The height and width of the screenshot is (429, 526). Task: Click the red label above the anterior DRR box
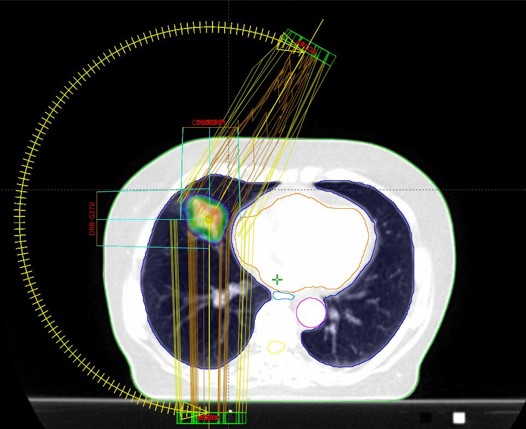[208, 123]
